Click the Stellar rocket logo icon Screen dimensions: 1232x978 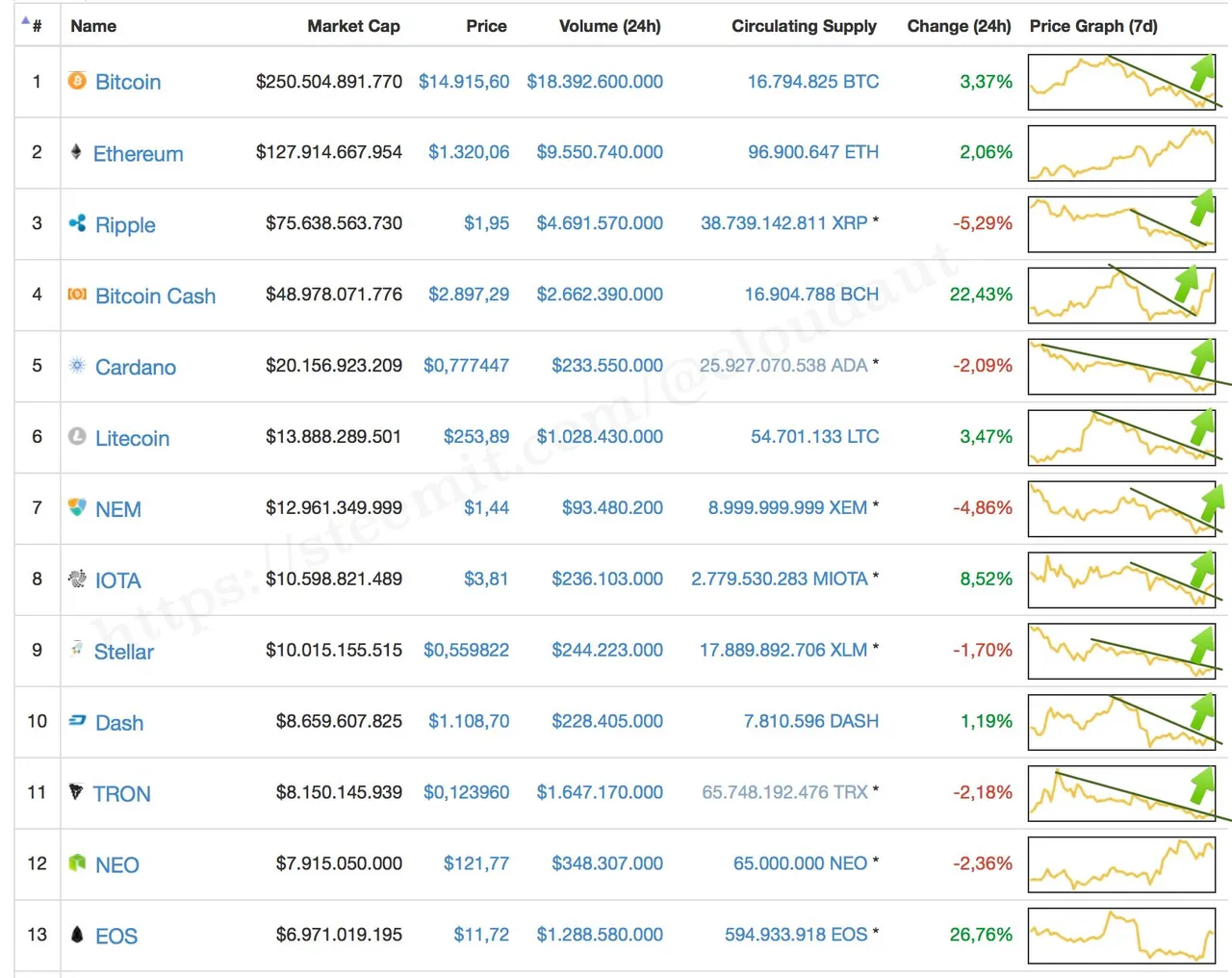click(x=77, y=649)
